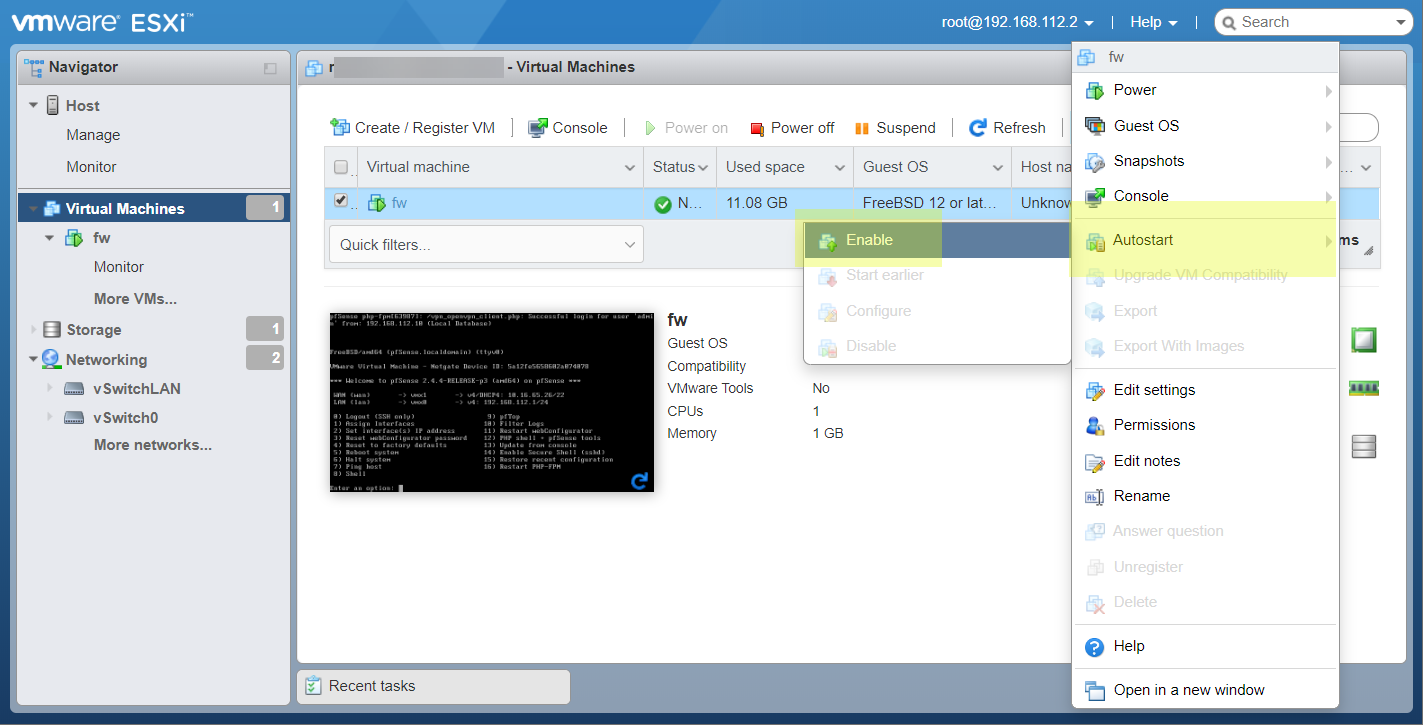1423x725 pixels.
Task: Choose Enable in Autostart submenu
Action: pyautogui.click(x=937, y=240)
